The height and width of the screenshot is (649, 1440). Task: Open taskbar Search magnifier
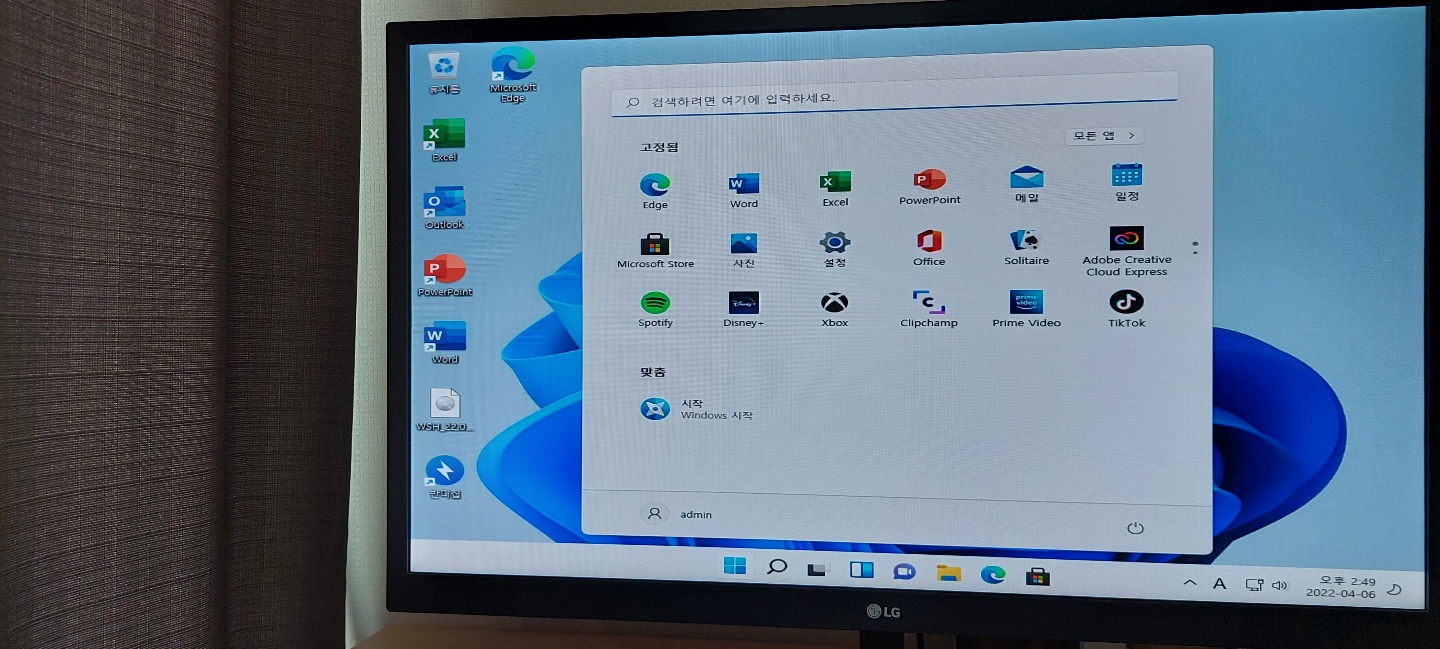pos(777,567)
